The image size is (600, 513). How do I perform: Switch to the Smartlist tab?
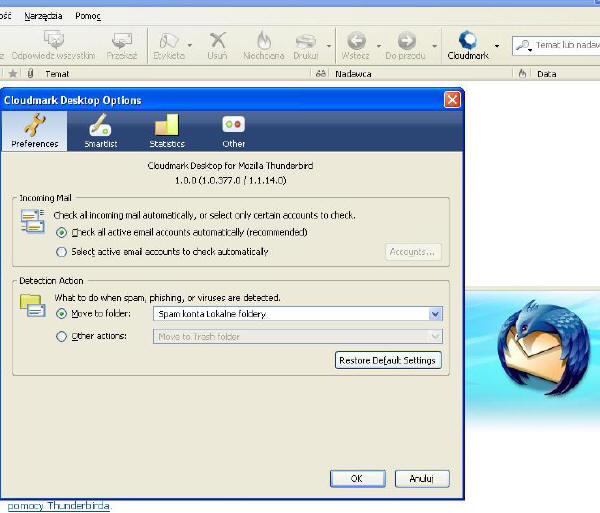pos(101,131)
